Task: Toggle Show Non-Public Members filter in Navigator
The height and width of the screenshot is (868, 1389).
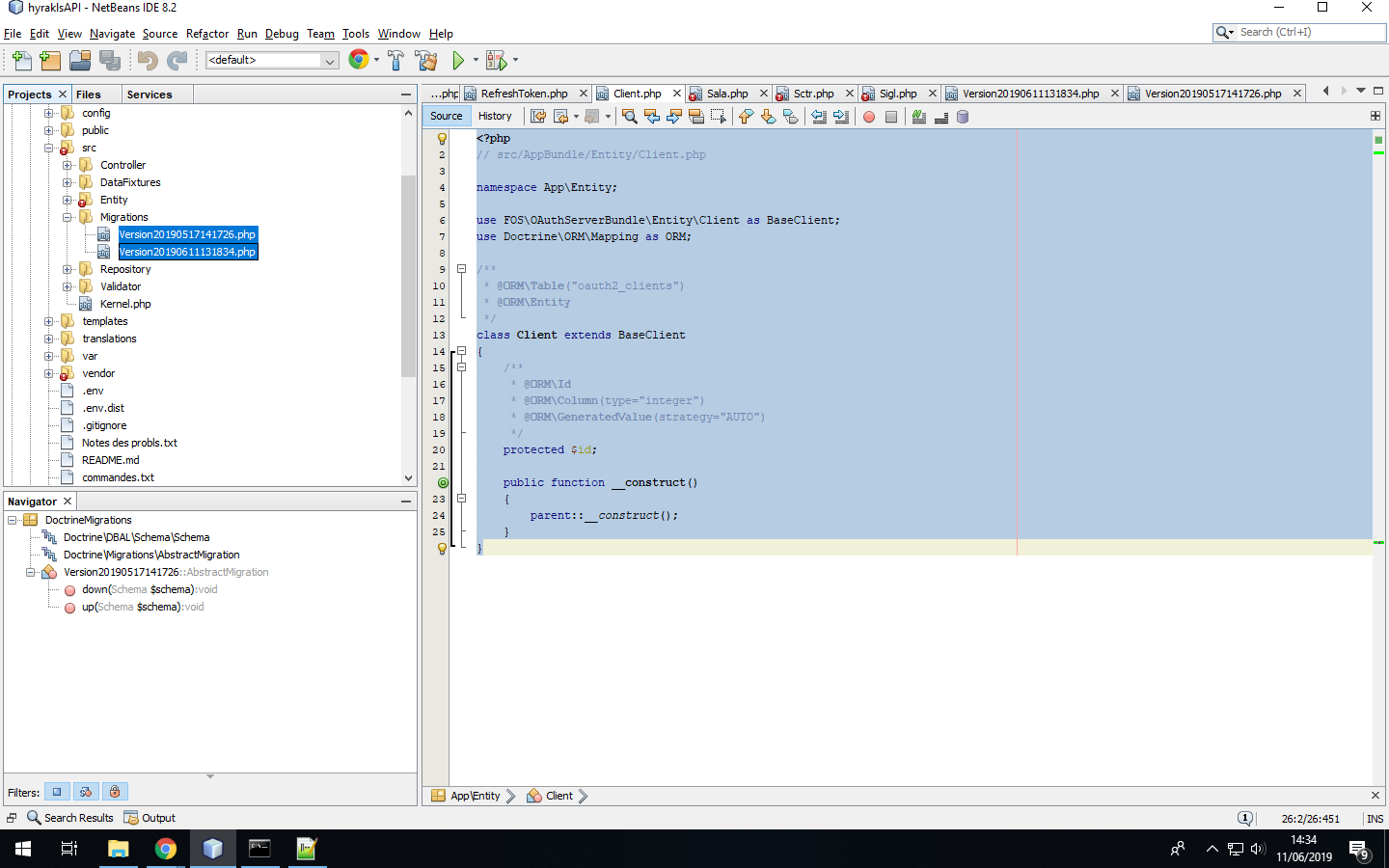Action: pyautogui.click(x=115, y=792)
